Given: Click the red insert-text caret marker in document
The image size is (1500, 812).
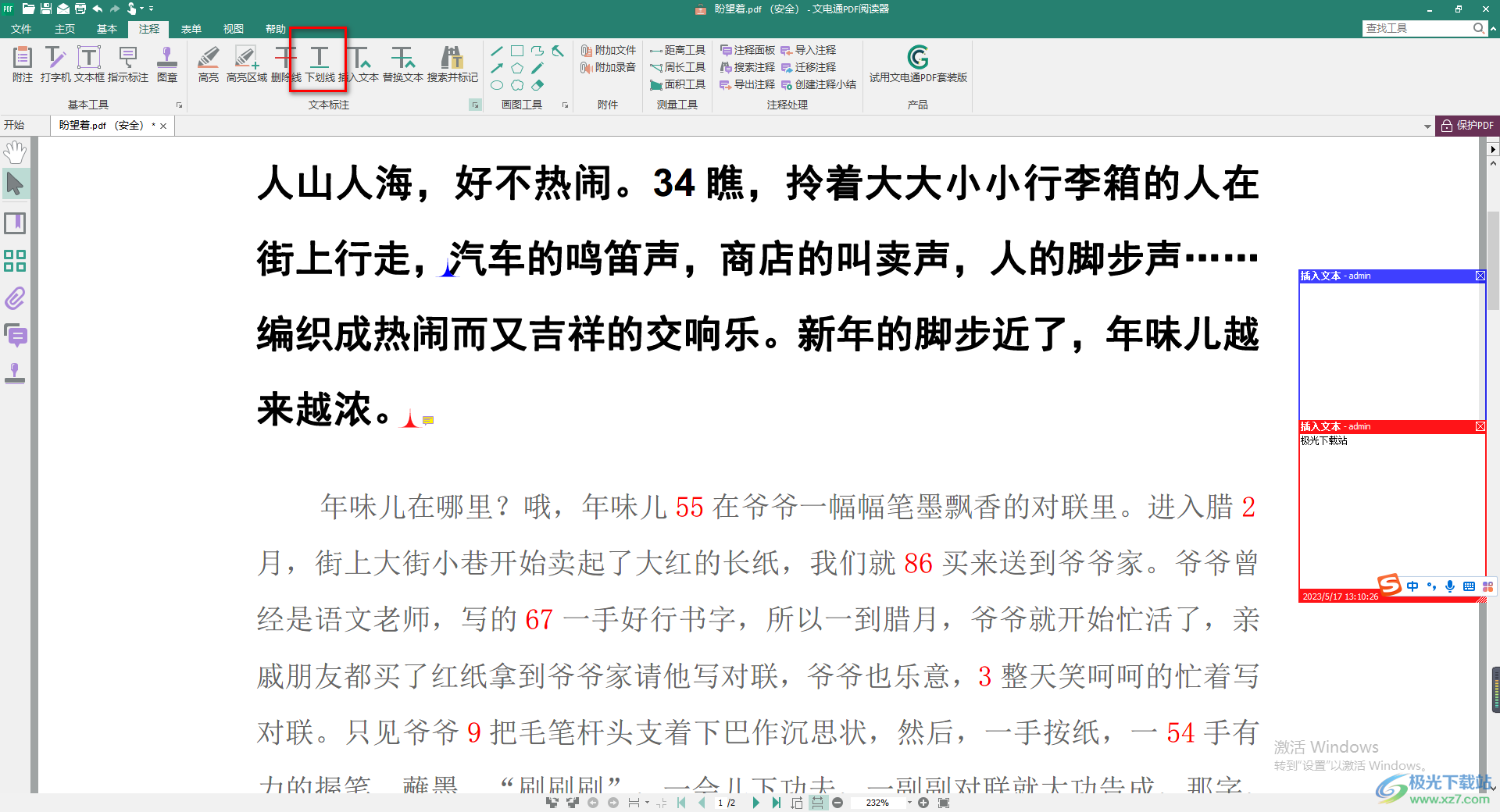Looking at the screenshot, I should [x=410, y=419].
